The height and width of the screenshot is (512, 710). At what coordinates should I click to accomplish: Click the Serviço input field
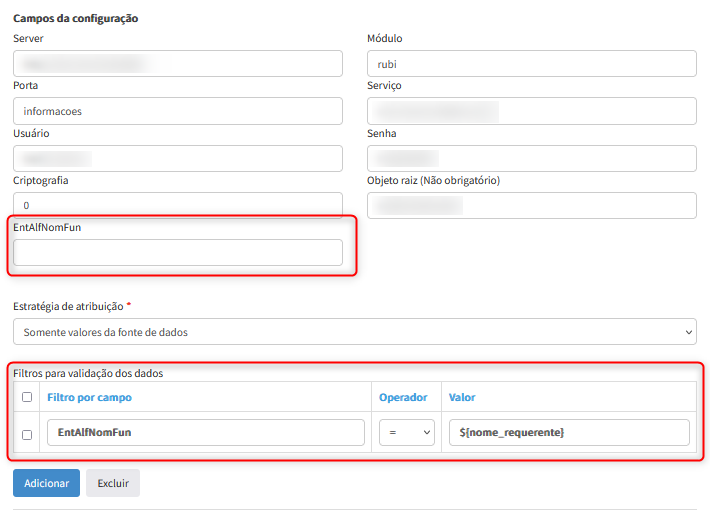point(531,111)
